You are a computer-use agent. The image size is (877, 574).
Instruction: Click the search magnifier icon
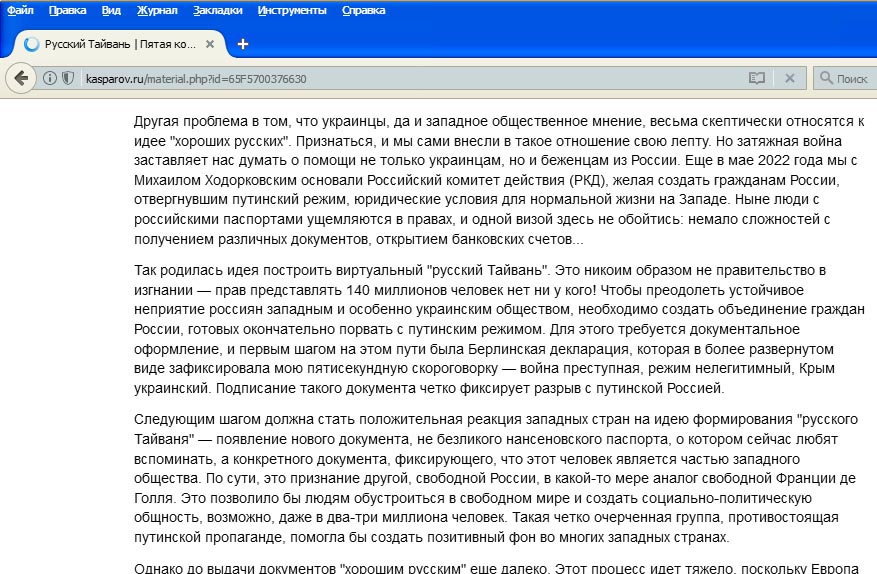coord(826,78)
